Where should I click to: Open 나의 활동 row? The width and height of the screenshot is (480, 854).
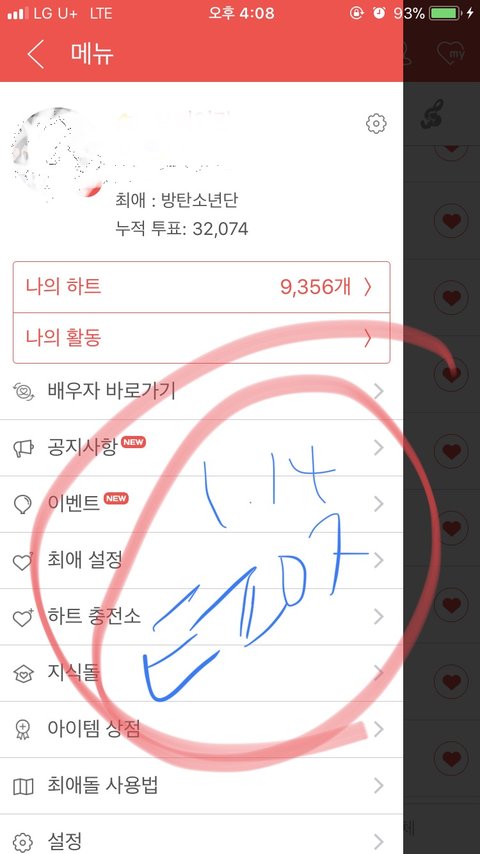pyautogui.click(x=202, y=338)
